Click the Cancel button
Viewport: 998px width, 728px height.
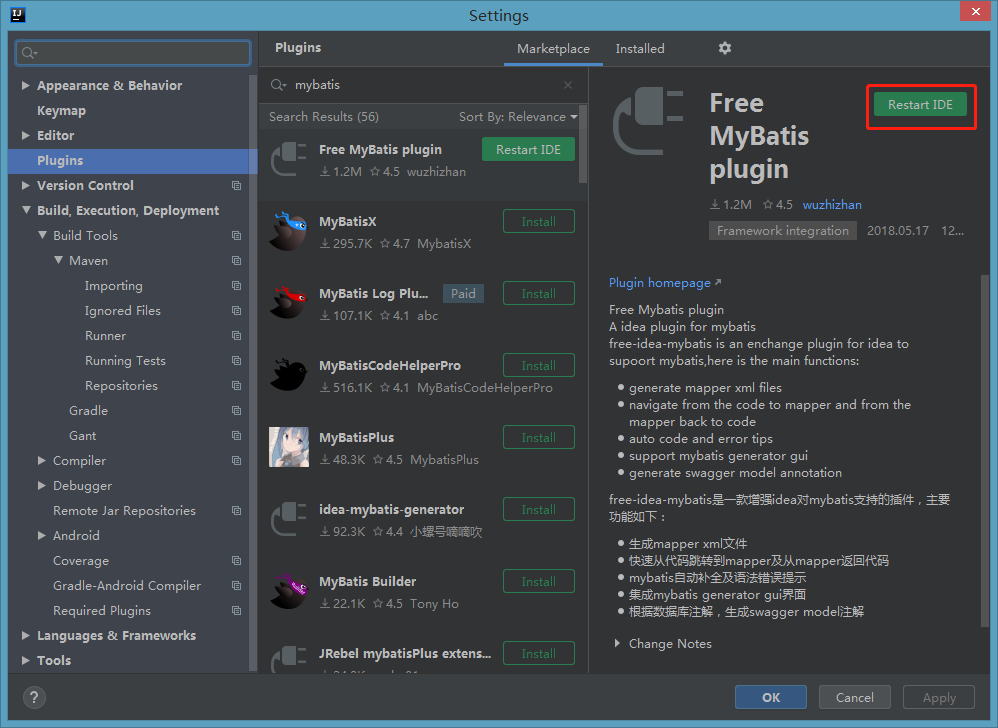click(x=854, y=697)
